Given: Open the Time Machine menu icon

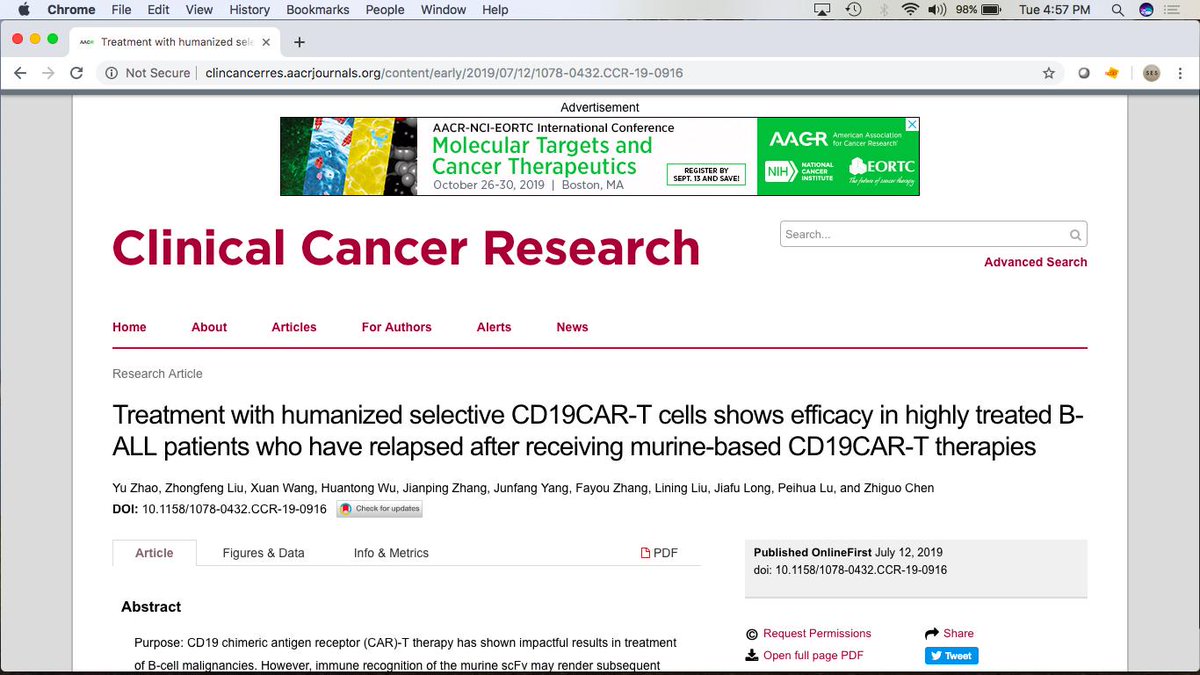Looking at the screenshot, I should tap(853, 9).
